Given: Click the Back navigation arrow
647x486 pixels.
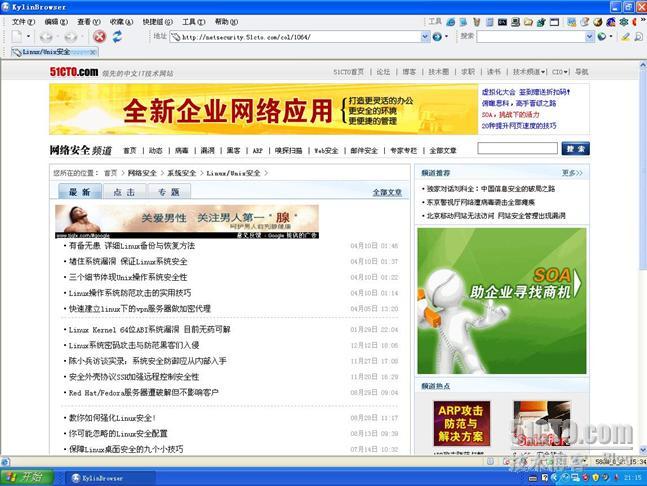Looking at the screenshot, I should coord(46,37).
